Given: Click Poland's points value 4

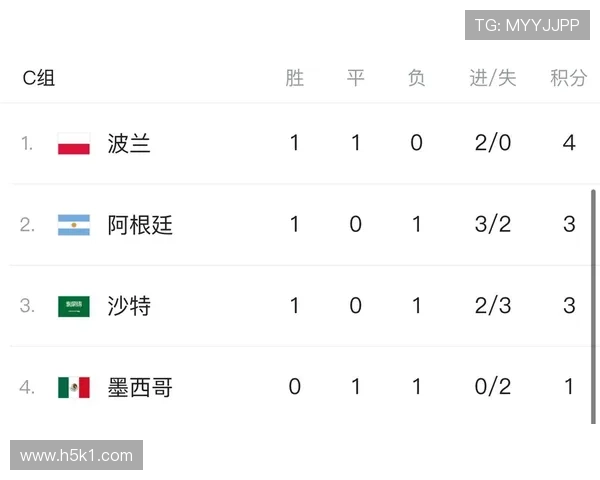Looking at the screenshot, I should [x=569, y=143].
